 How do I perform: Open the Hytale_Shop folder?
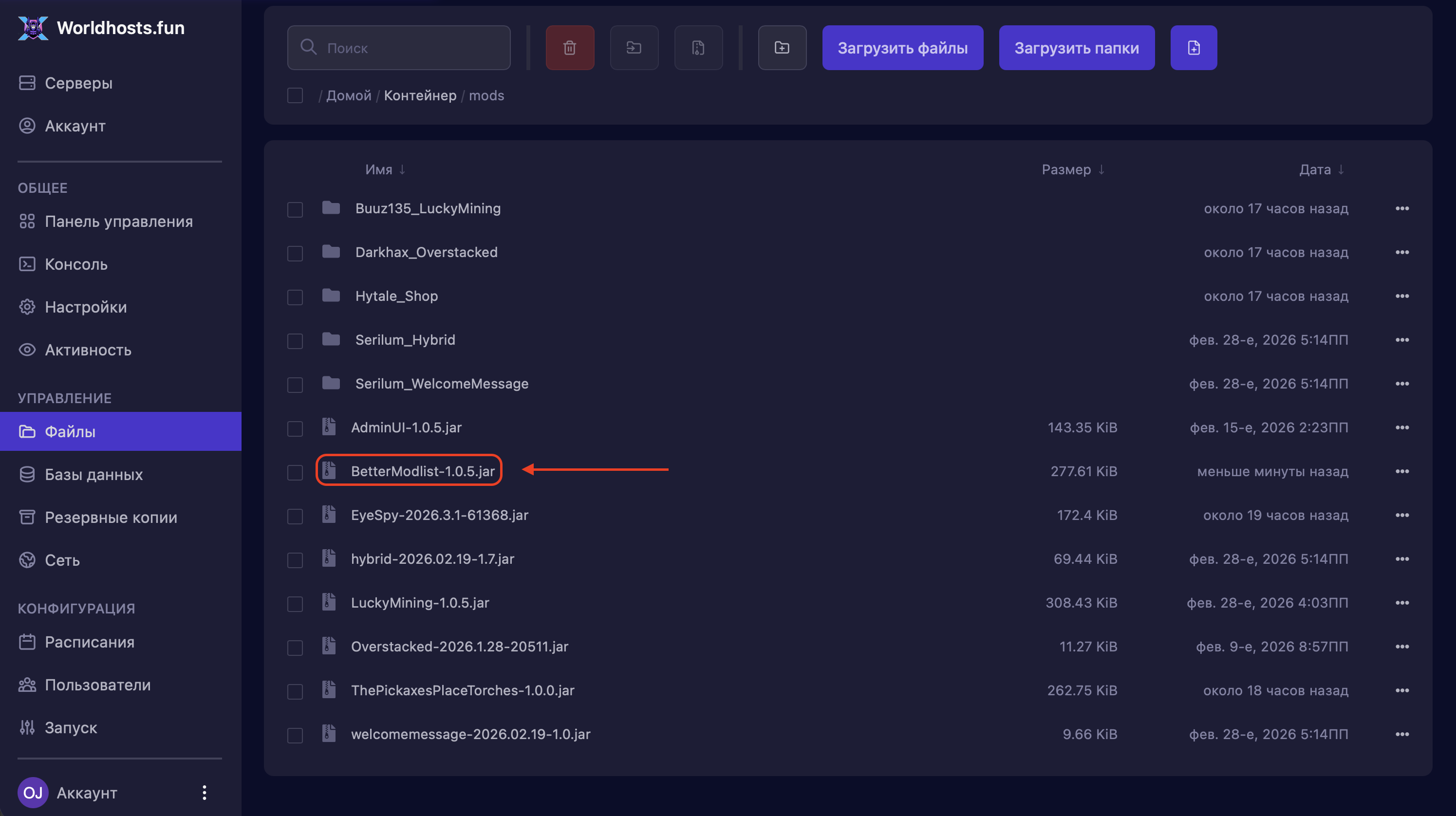click(x=396, y=296)
